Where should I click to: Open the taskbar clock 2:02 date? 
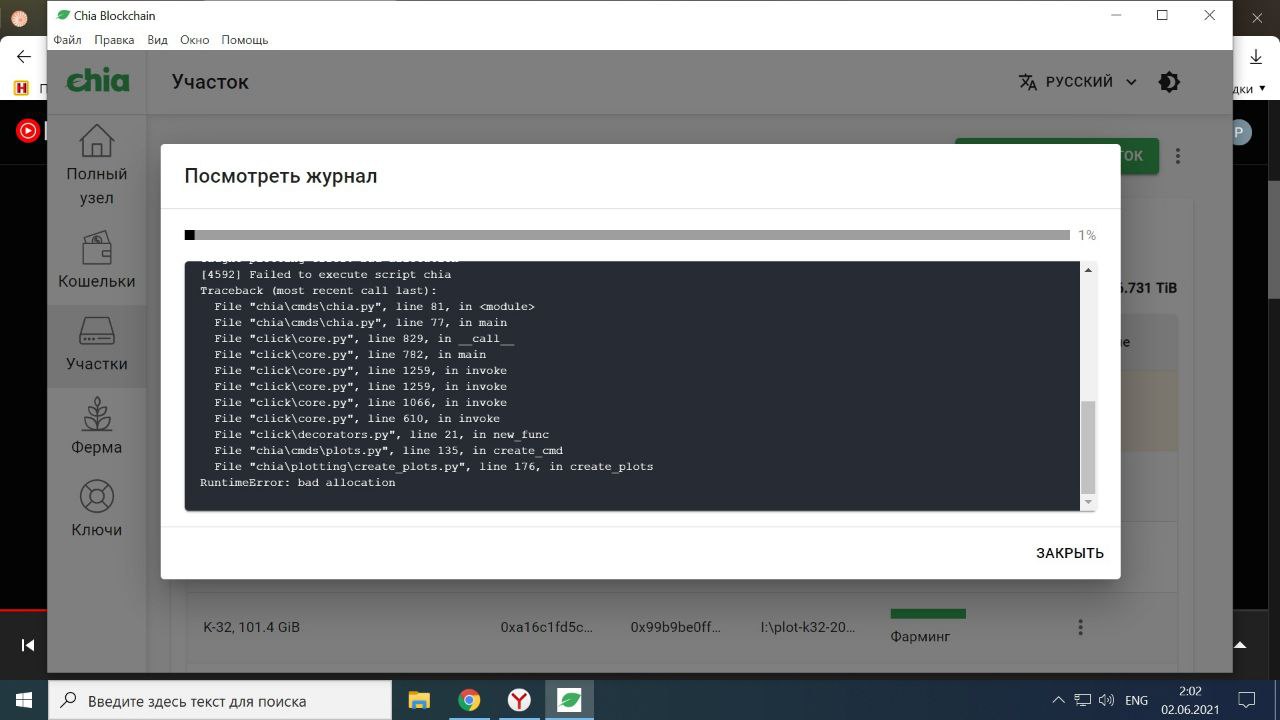click(x=1190, y=700)
